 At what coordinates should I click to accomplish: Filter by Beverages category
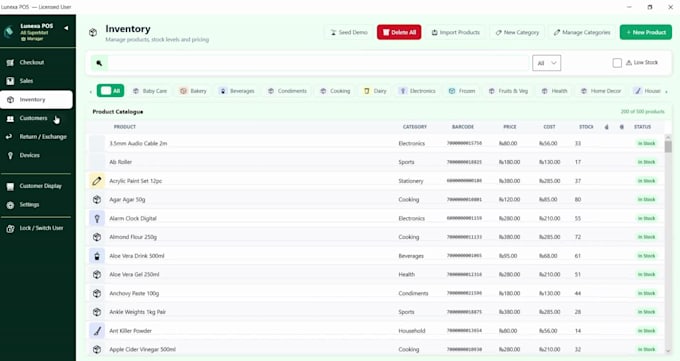click(x=237, y=91)
